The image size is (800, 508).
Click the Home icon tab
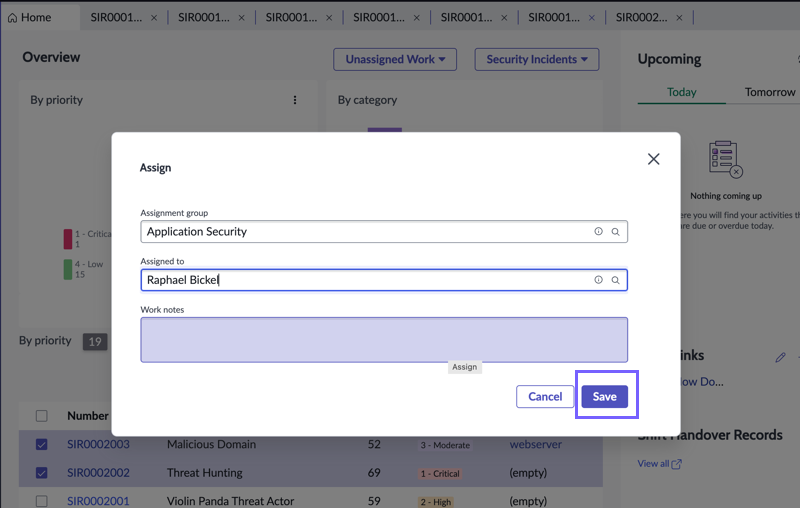(12, 18)
